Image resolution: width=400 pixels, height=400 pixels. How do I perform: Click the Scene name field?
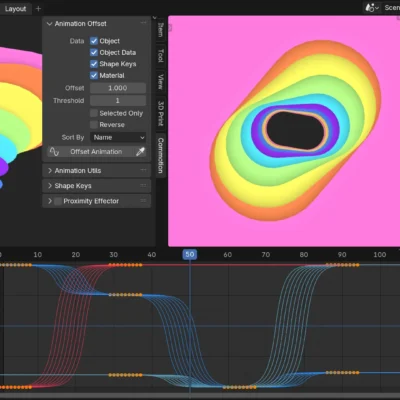(391, 8)
